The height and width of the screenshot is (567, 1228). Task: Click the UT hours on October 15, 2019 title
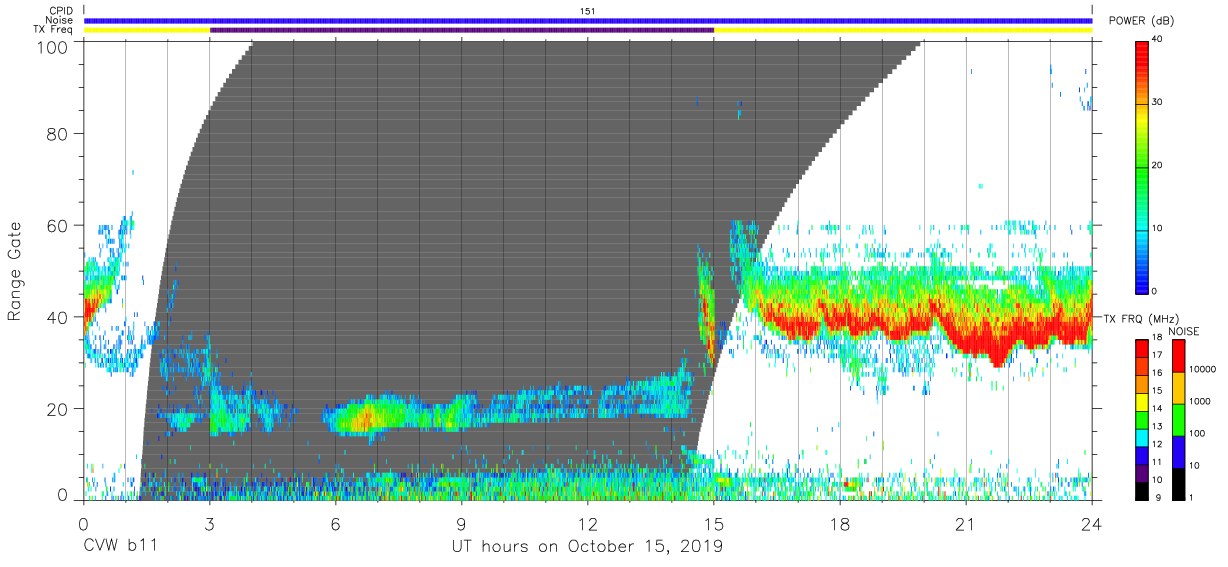point(586,547)
